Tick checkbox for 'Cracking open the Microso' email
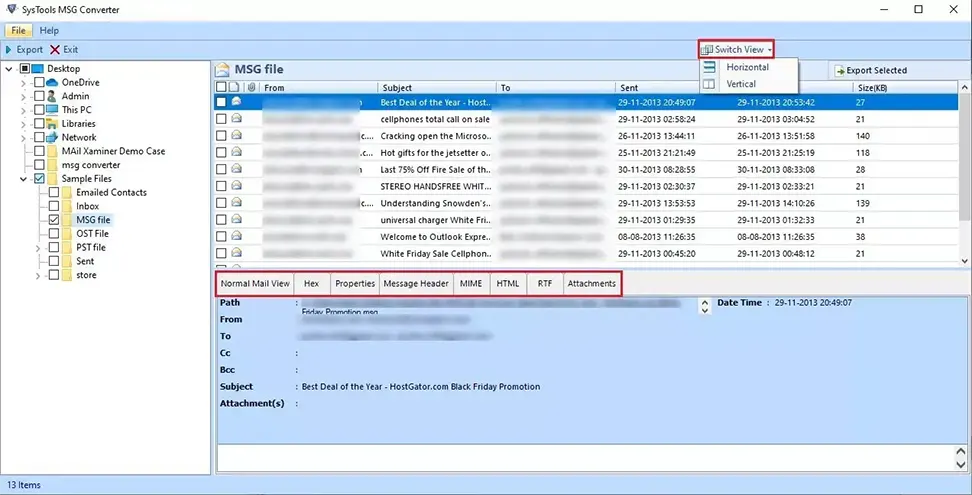Viewport: 972px width, 495px height. pyautogui.click(x=221, y=135)
